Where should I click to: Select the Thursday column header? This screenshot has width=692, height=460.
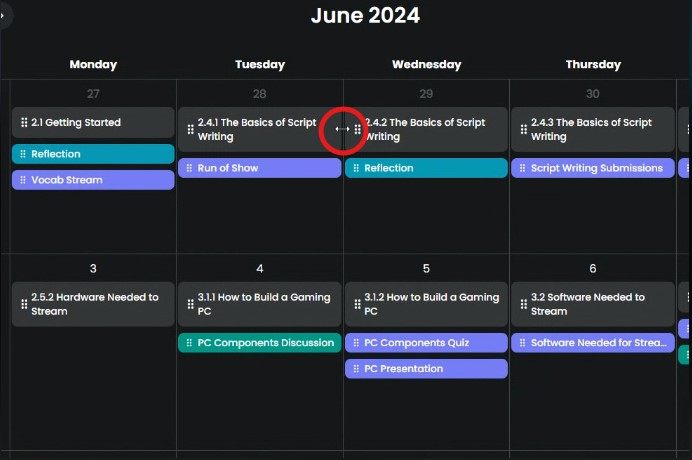pyautogui.click(x=593, y=64)
